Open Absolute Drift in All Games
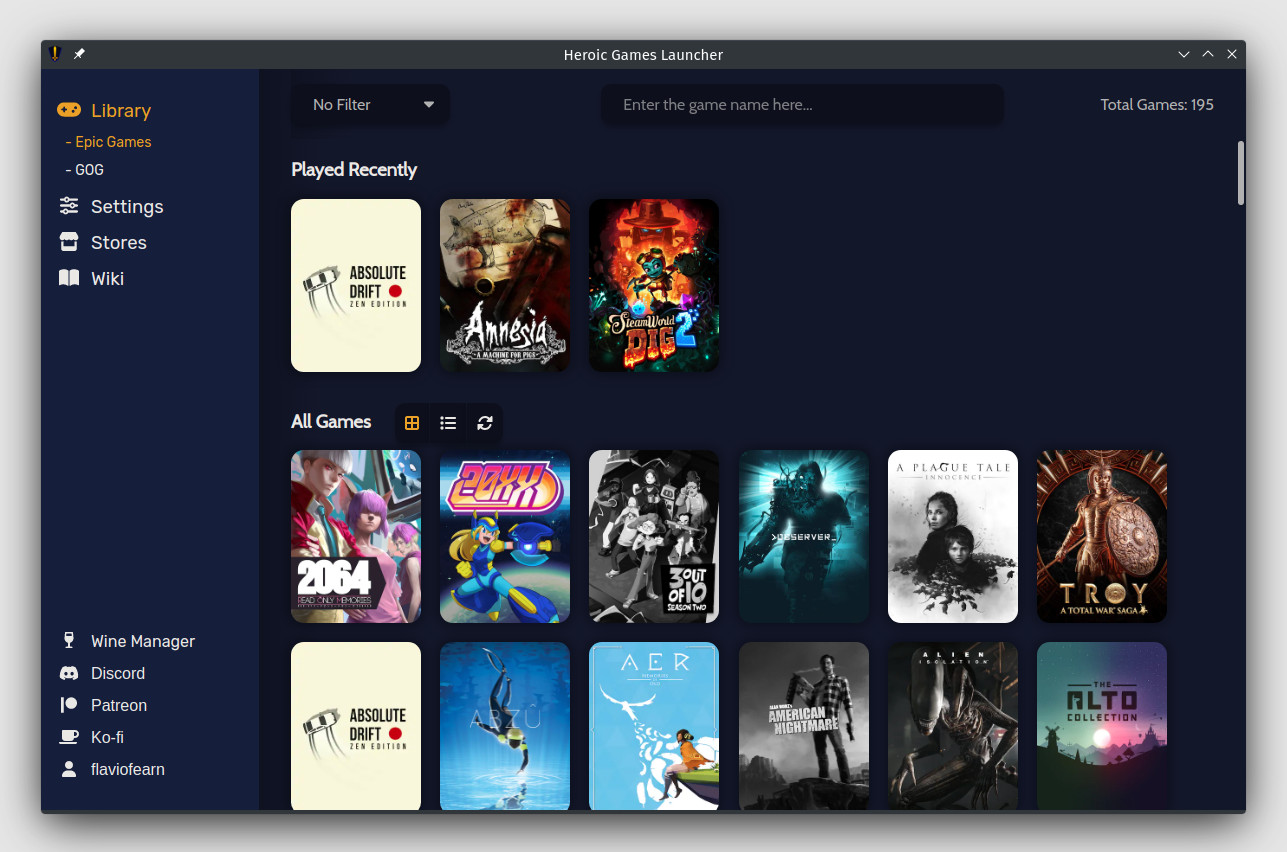The width and height of the screenshot is (1287, 852). 356,726
